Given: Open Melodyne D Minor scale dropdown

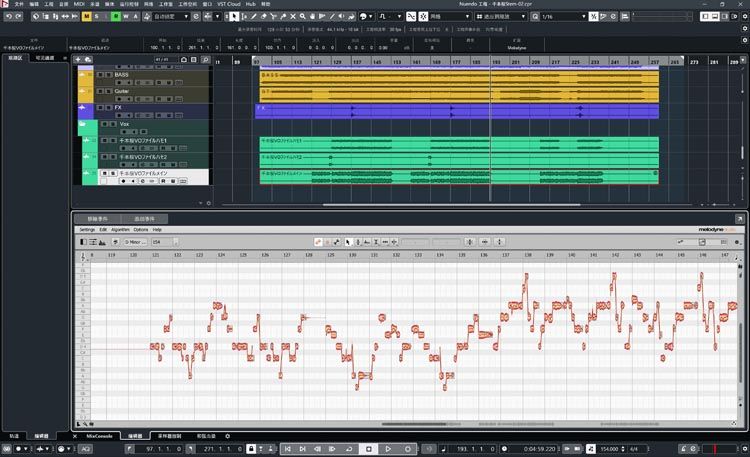Looking at the screenshot, I should pyautogui.click(x=135, y=242).
